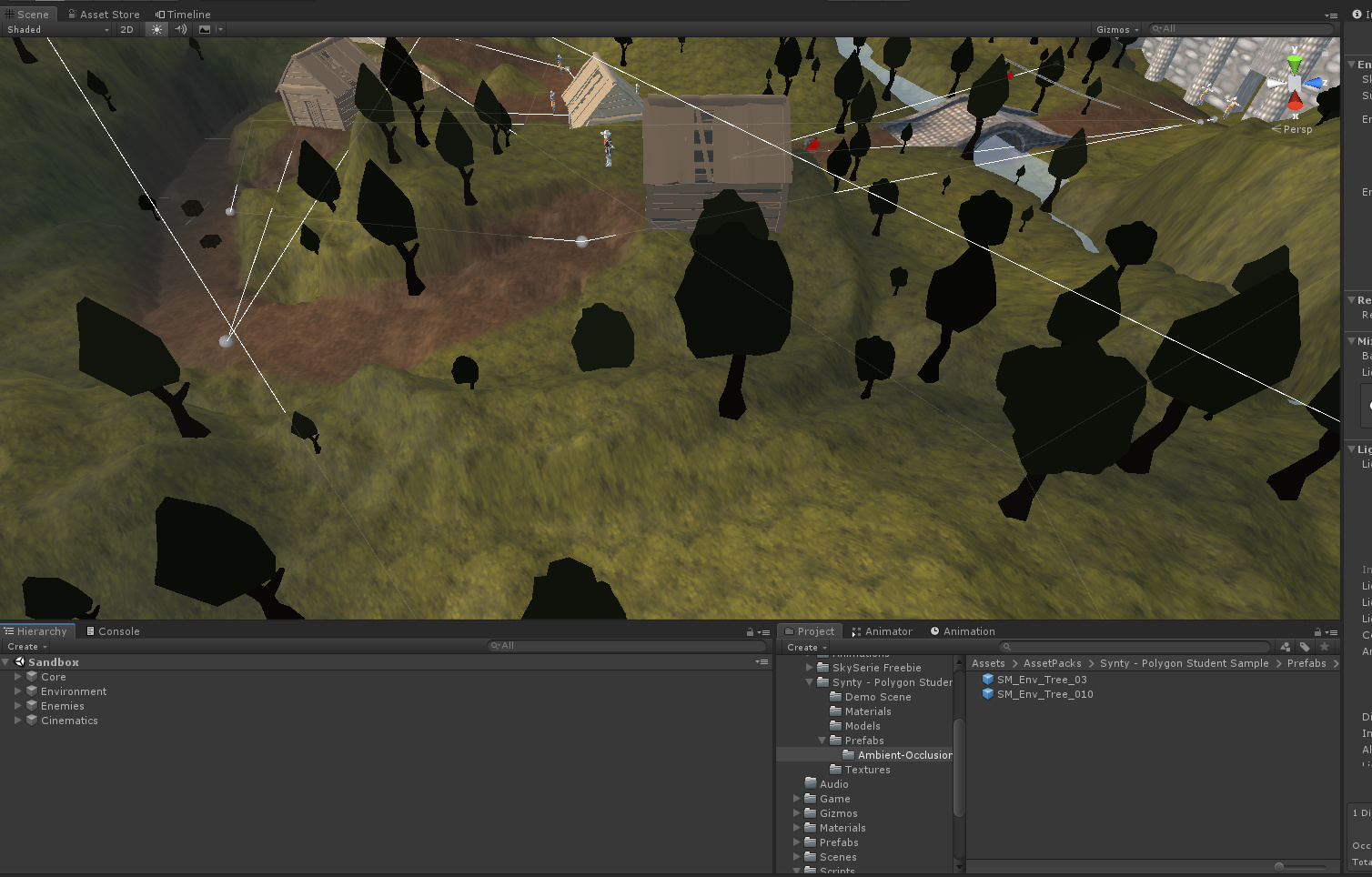Open the Shaded draw mode dropdown
This screenshot has height=877, width=1372.
(x=55, y=29)
